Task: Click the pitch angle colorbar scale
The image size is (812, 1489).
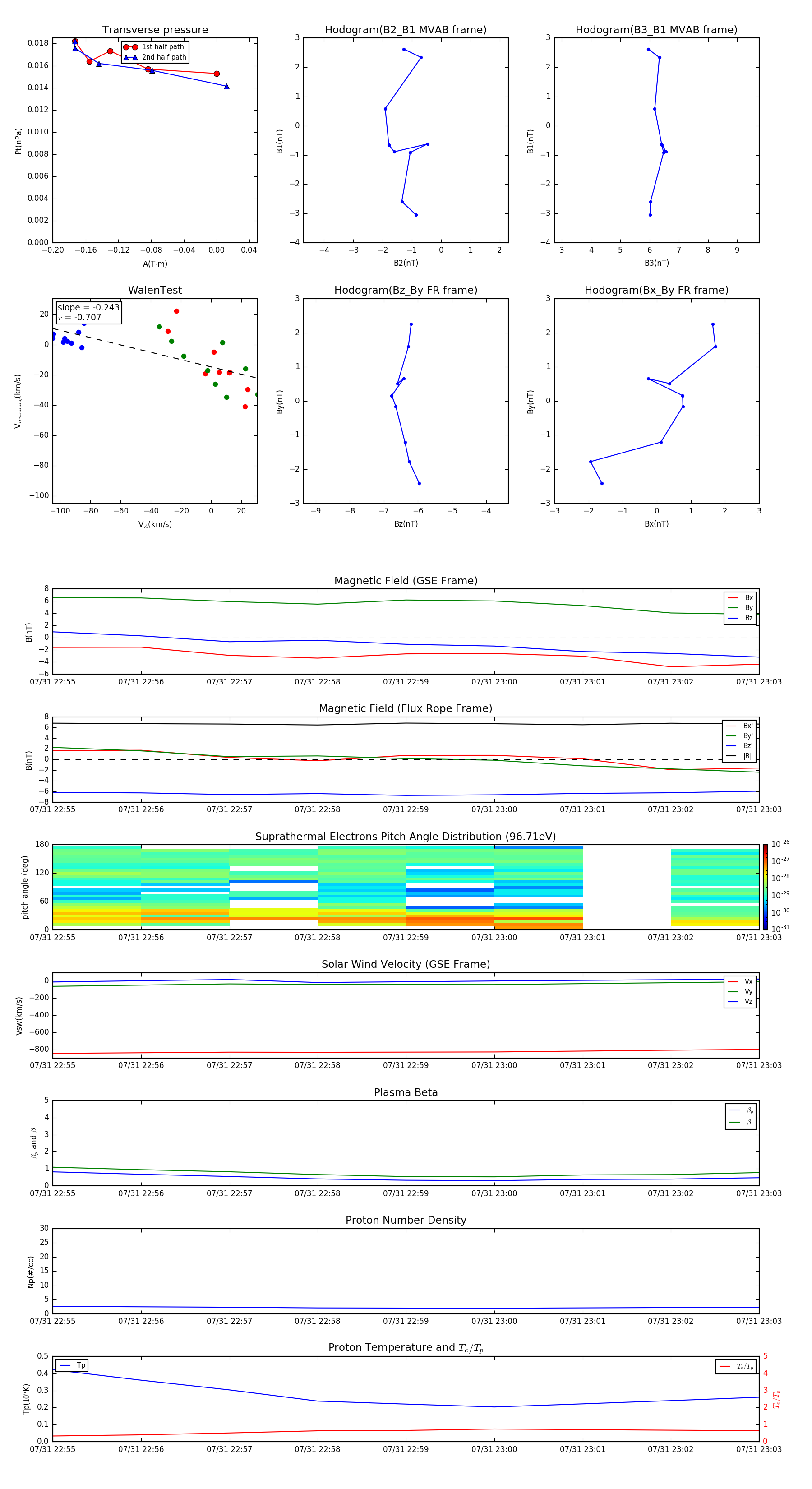Action: pos(765,887)
